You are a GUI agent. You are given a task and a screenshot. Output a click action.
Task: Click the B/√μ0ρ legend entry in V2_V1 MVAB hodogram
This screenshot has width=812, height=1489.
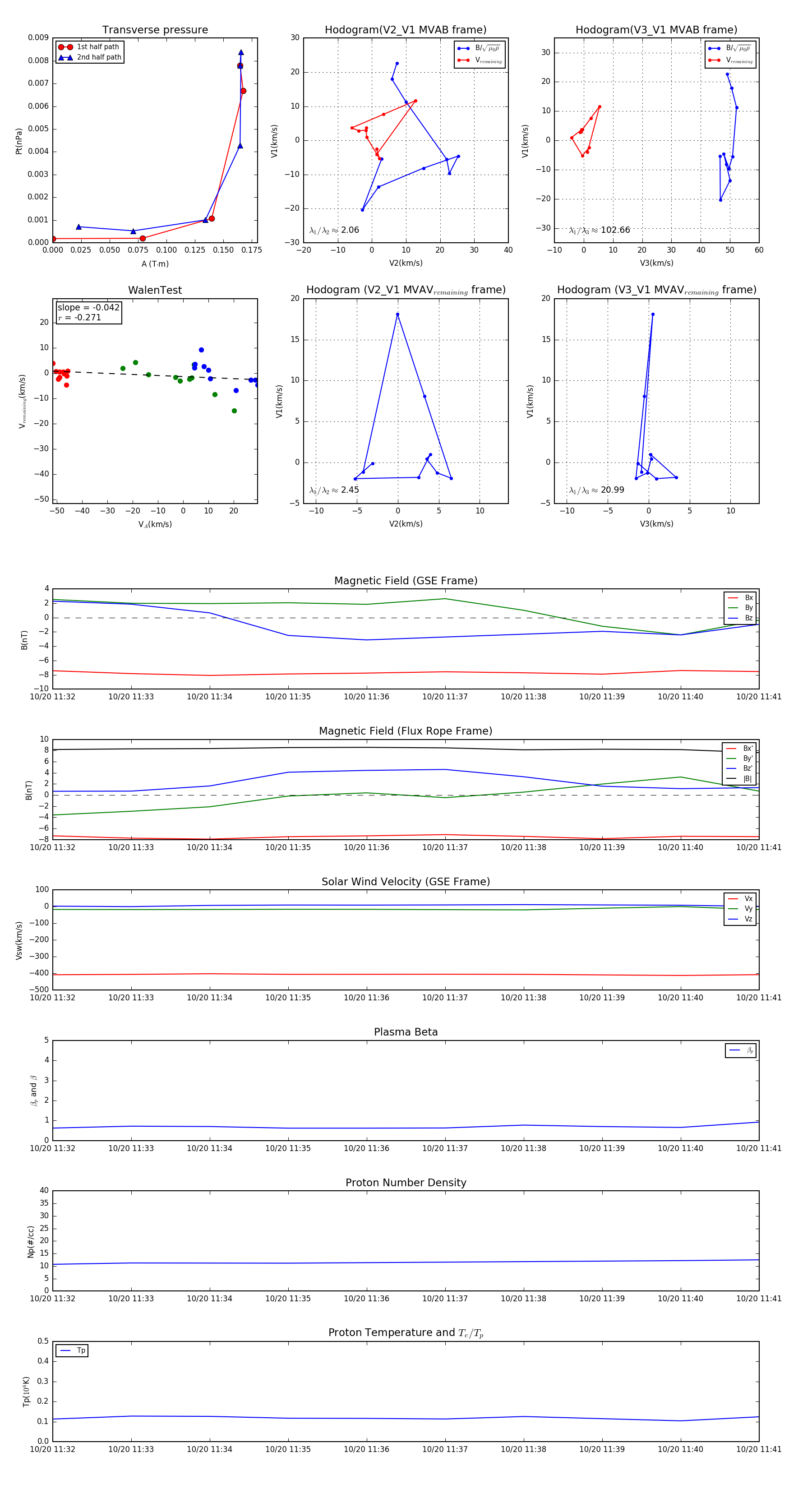[x=479, y=48]
